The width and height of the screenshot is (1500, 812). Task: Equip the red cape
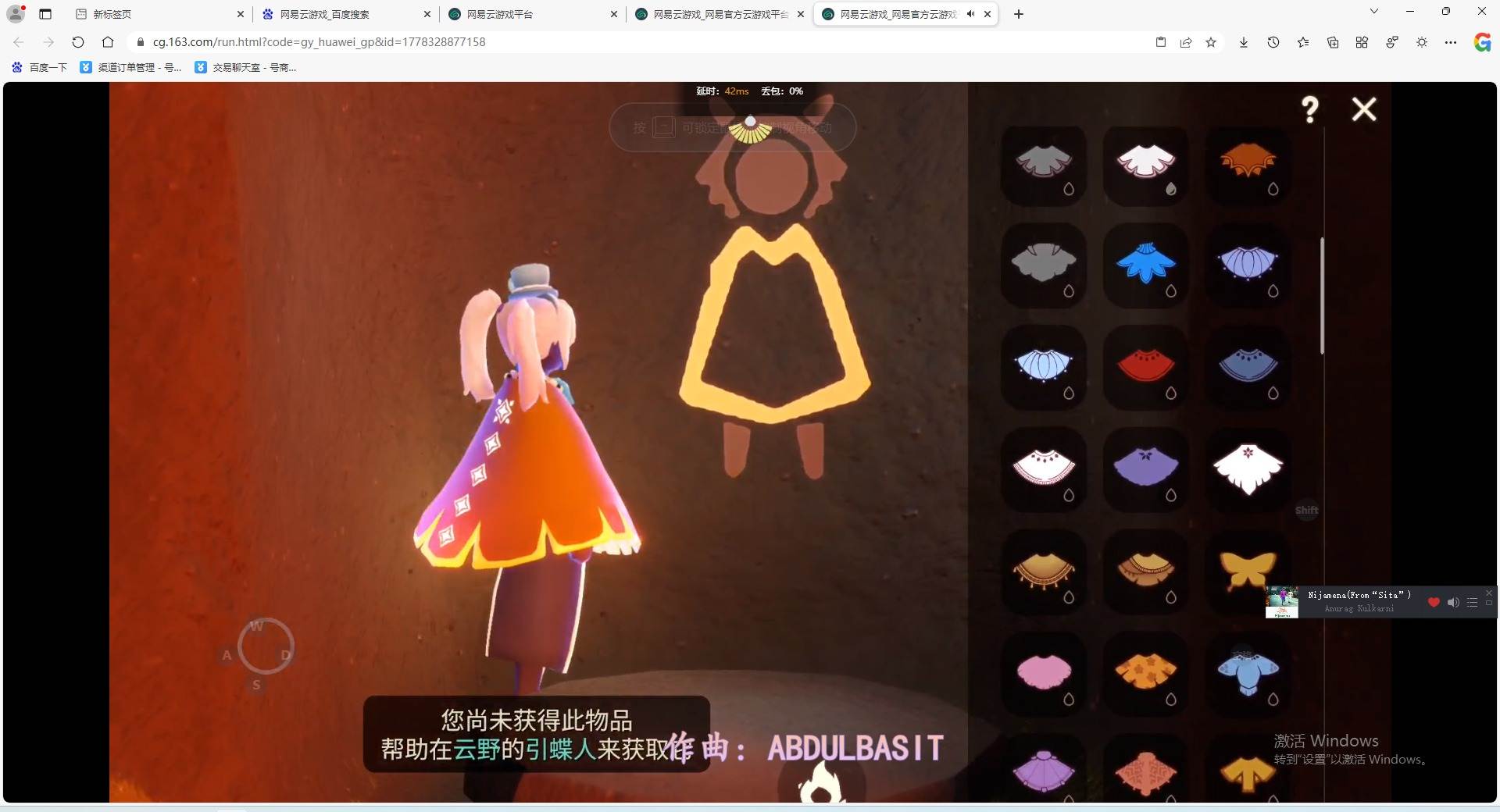click(1146, 368)
